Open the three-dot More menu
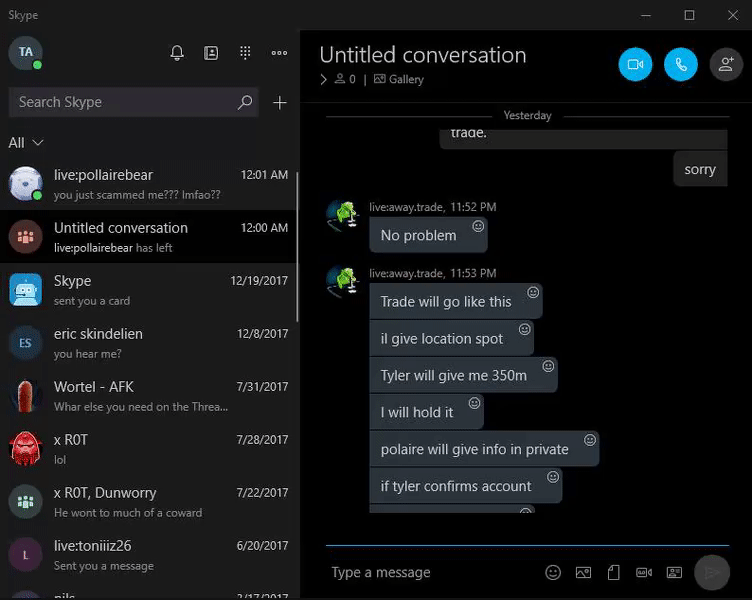This screenshot has width=752, height=600. point(279,53)
